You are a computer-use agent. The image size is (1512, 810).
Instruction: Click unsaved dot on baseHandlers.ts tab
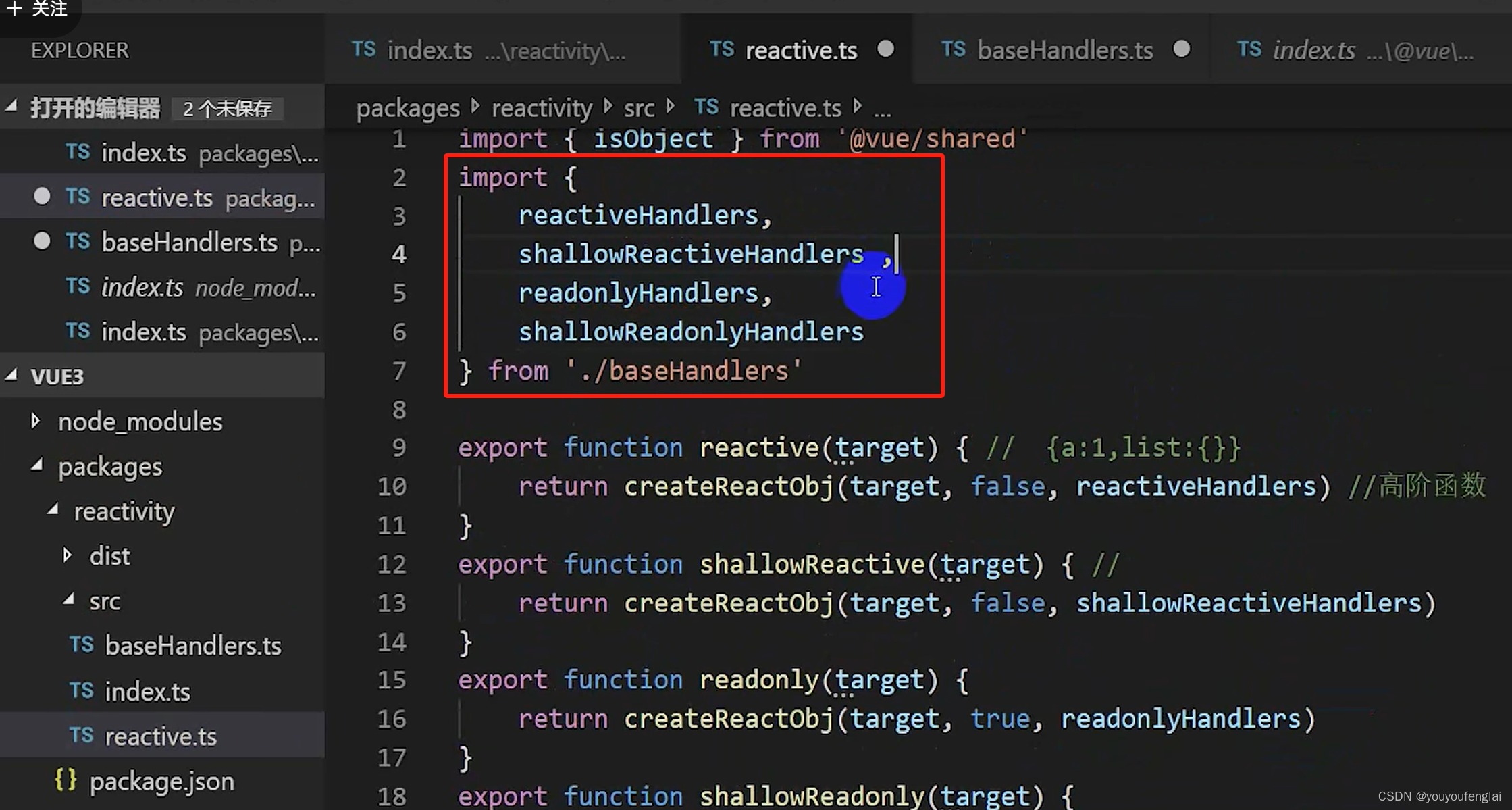(x=1182, y=49)
